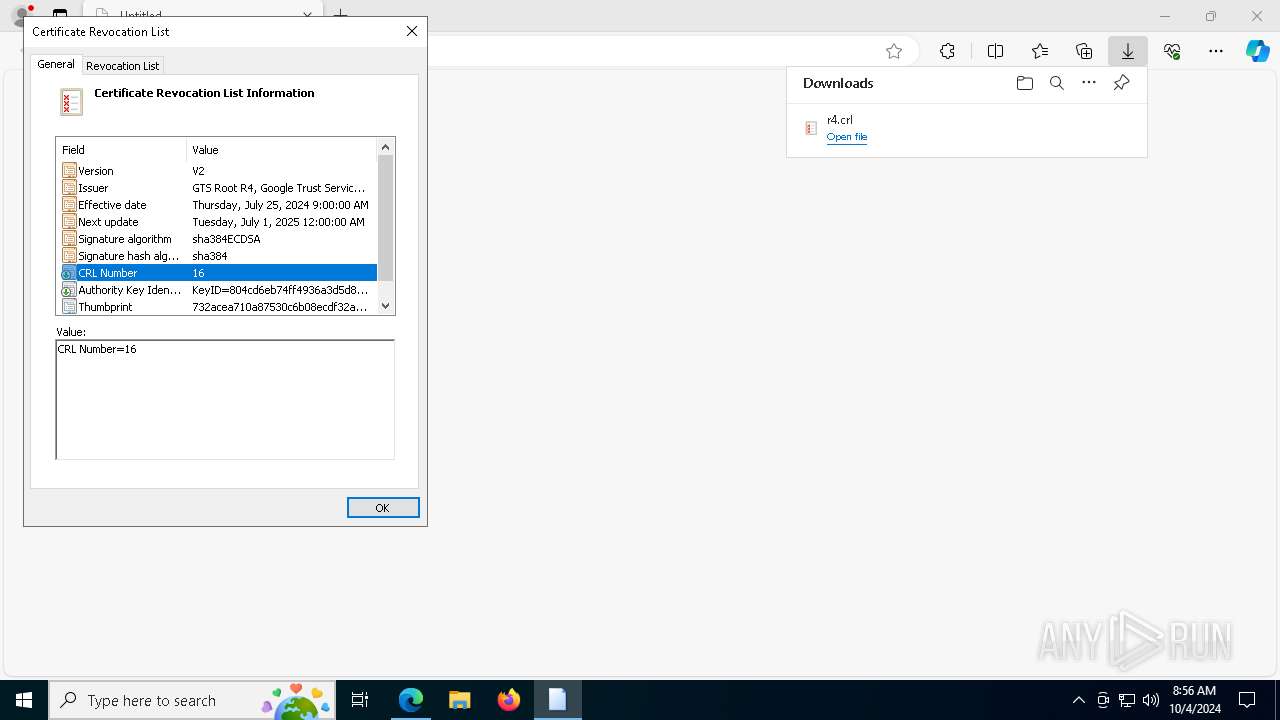
Task: Click the Downloads toolbar button
Action: [1127, 51]
